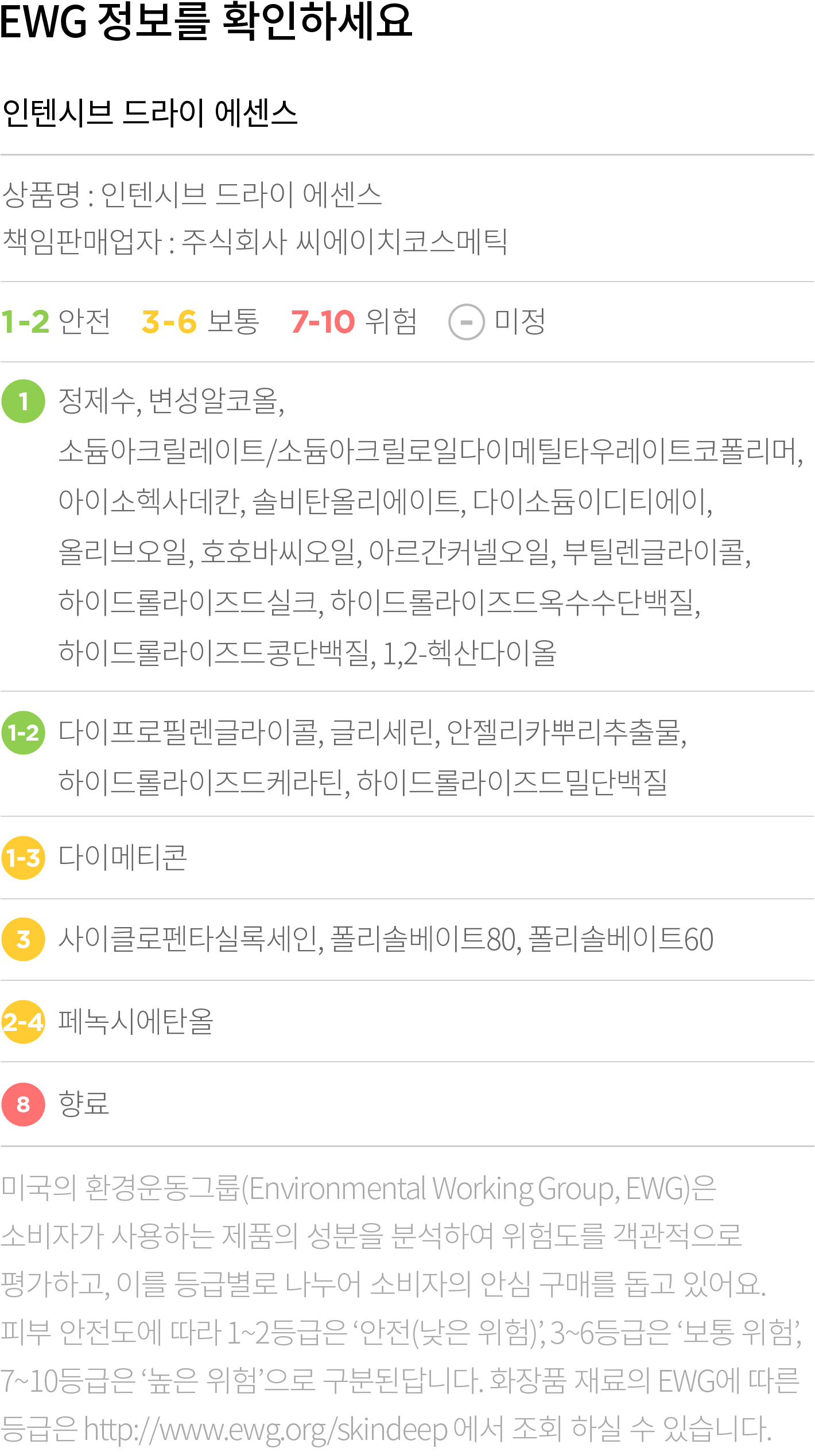Viewport: 815px width, 1456px height.
Task: Click the 다이메티콘 ingredient
Action: coord(123,858)
